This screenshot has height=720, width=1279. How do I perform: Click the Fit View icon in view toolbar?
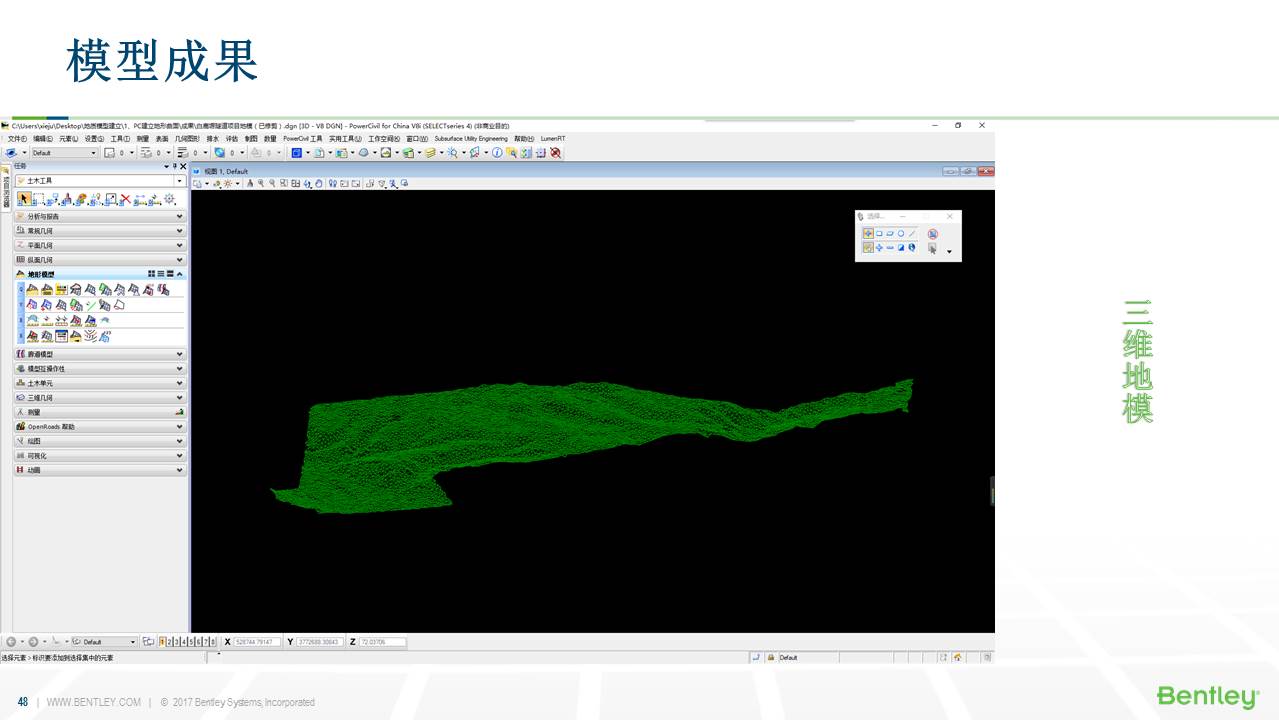[295, 183]
